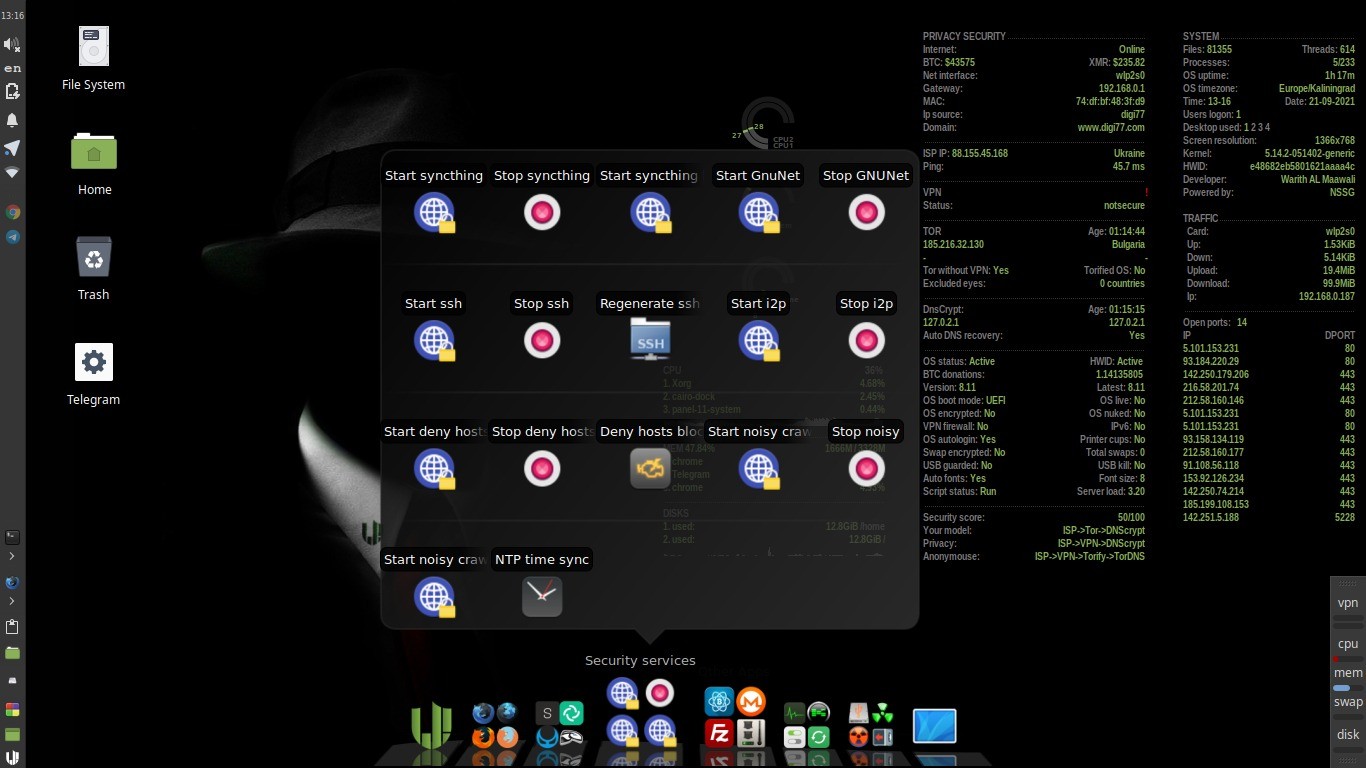
Task: Click the ISP IP 88.155.45.168 text
Action: tap(965, 154)
